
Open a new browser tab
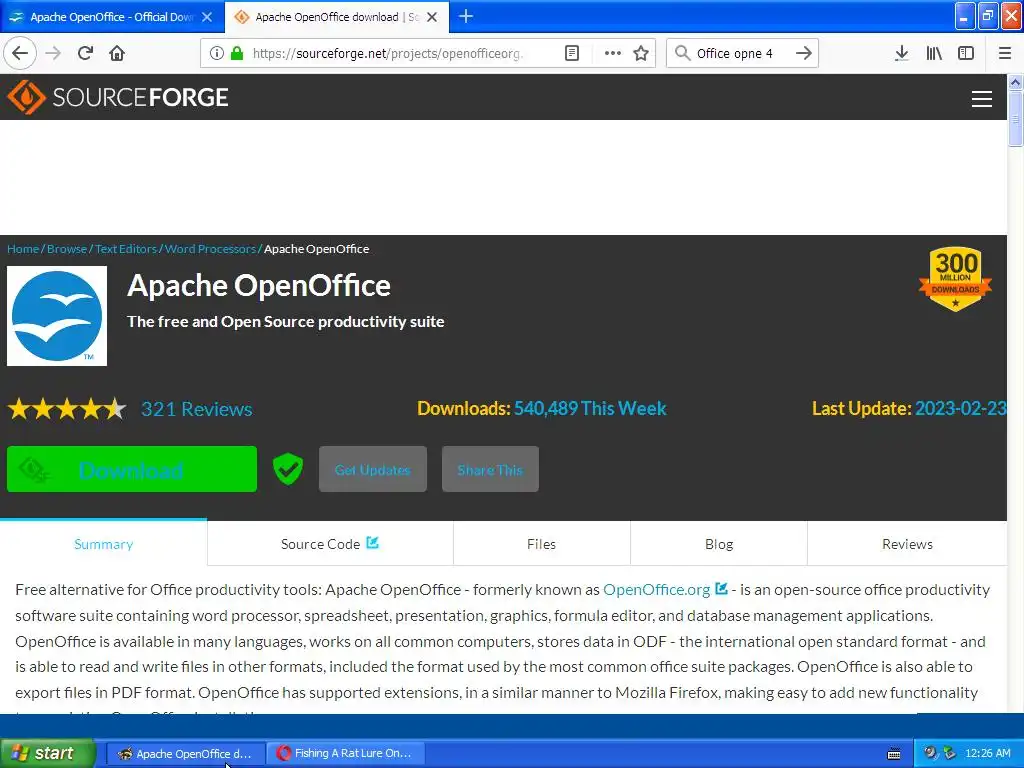click(x=466, y=16)
